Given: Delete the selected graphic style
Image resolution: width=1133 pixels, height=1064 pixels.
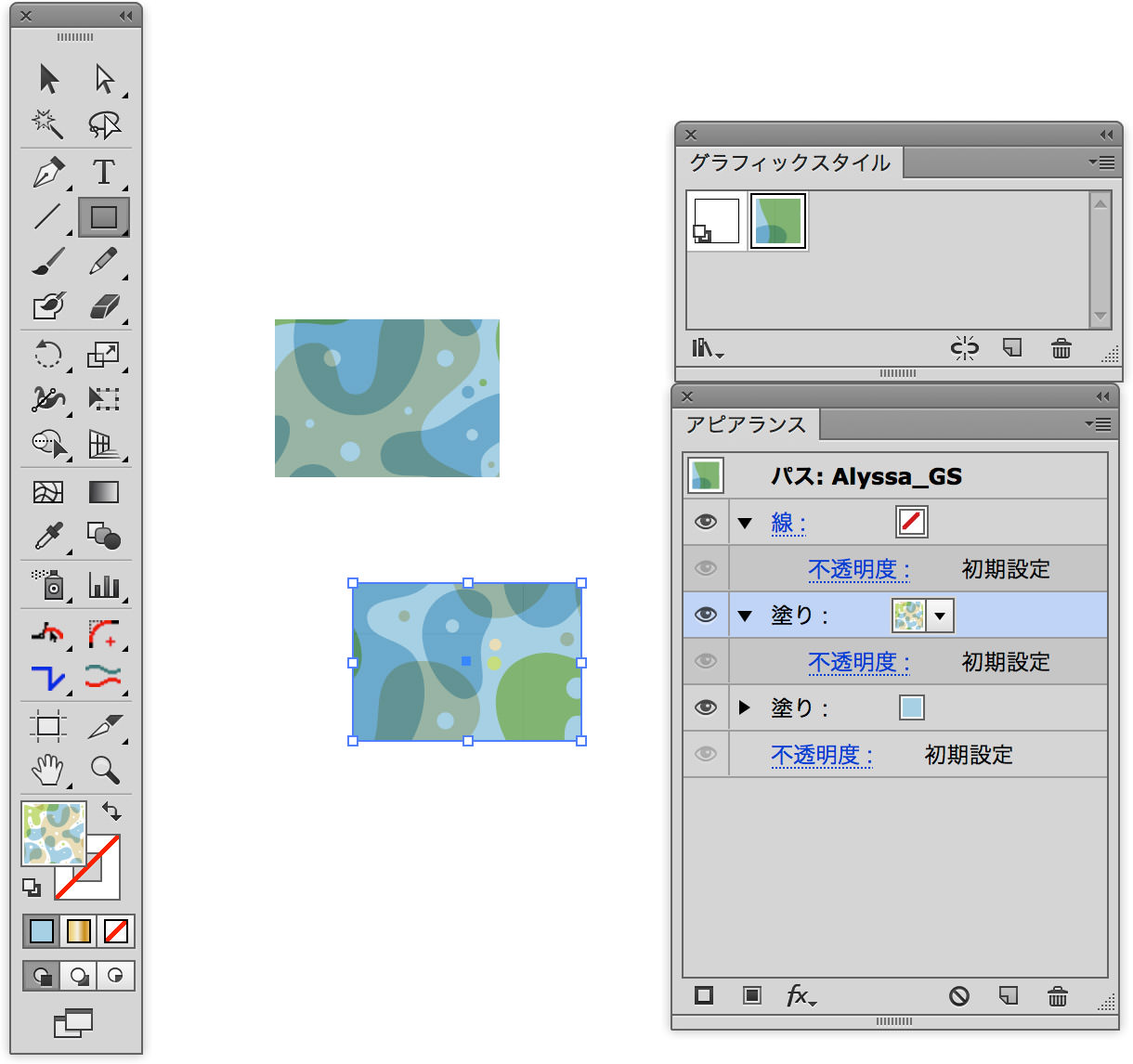Looking at the screenshot, I should tap(1061, 348).
